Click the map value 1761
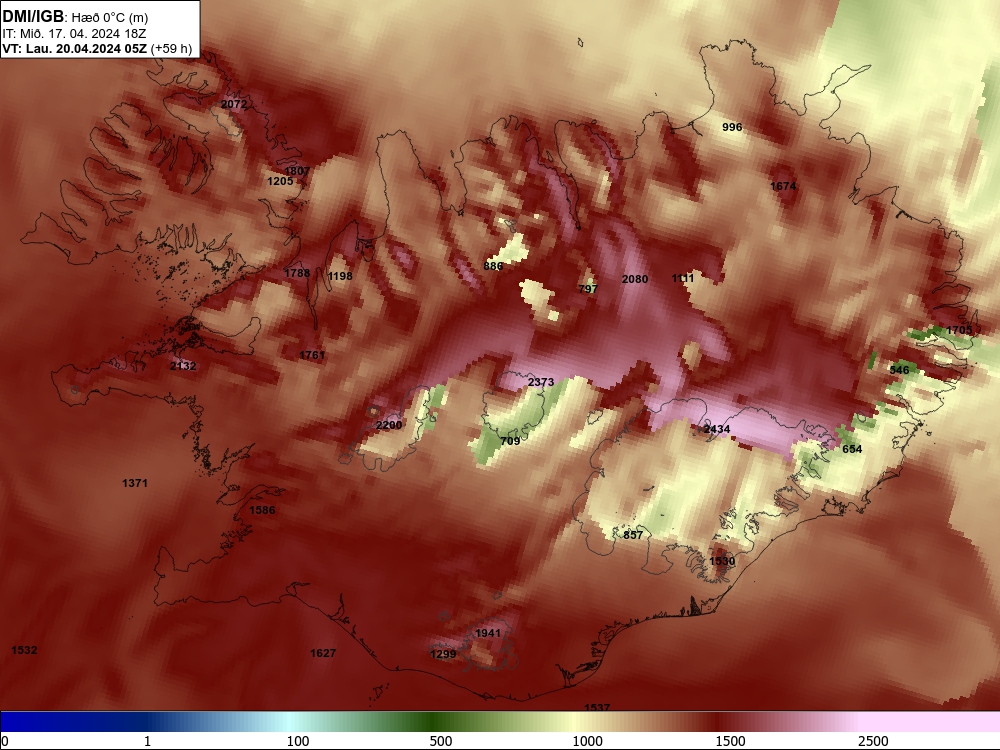The image size is (1000, 750). (x=312, y=355)
